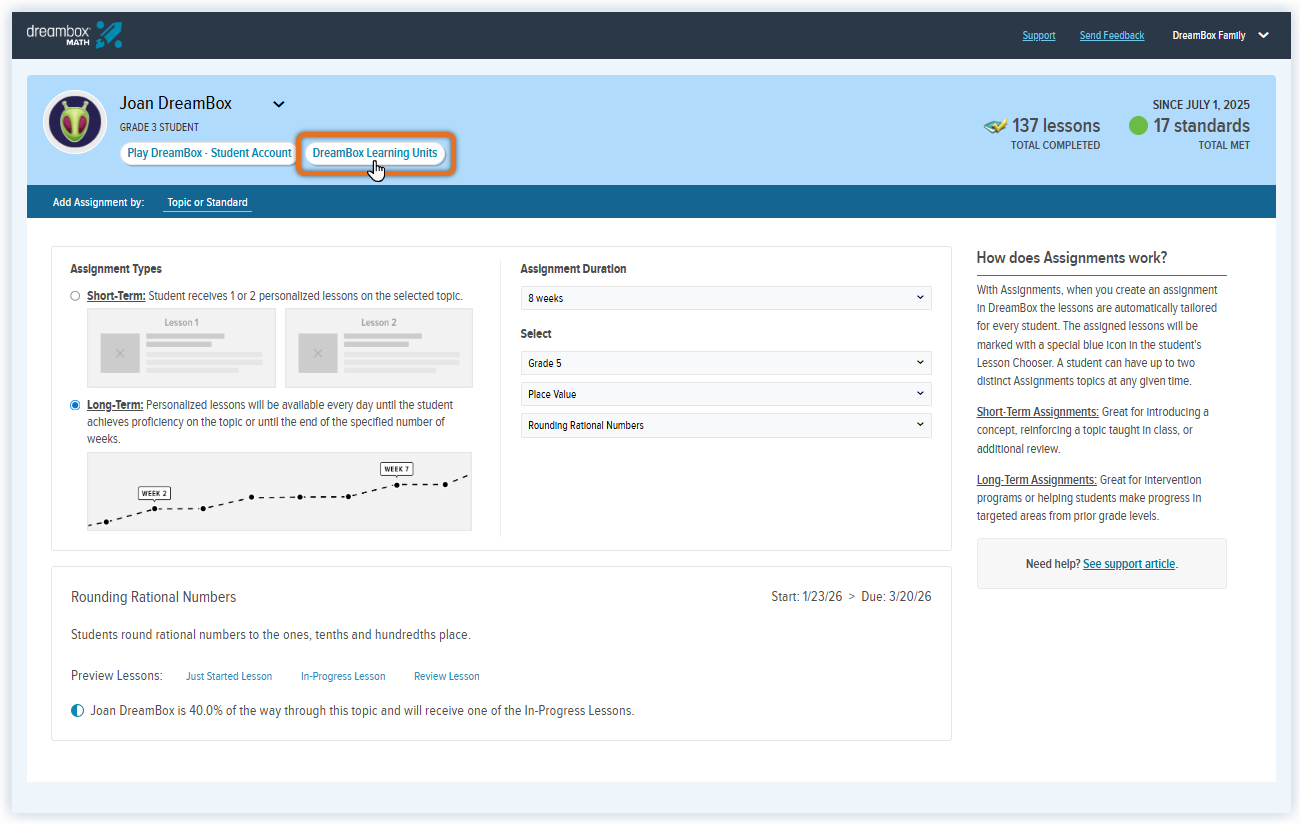
Task: Click the green standards met circle
Action: click(x=1138, y=126)
